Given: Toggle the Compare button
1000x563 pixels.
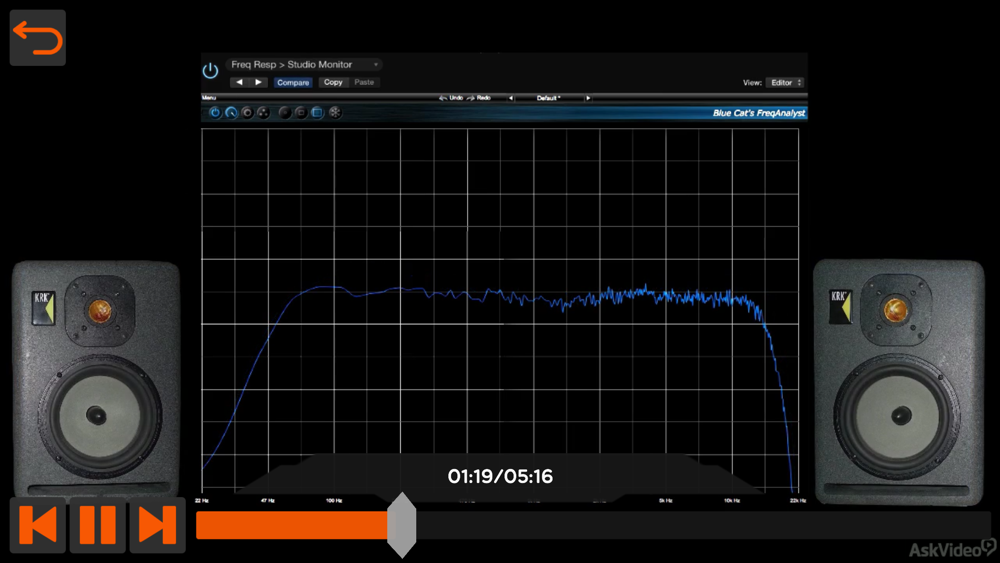Looking at the screenshot, I should [293, 82].
